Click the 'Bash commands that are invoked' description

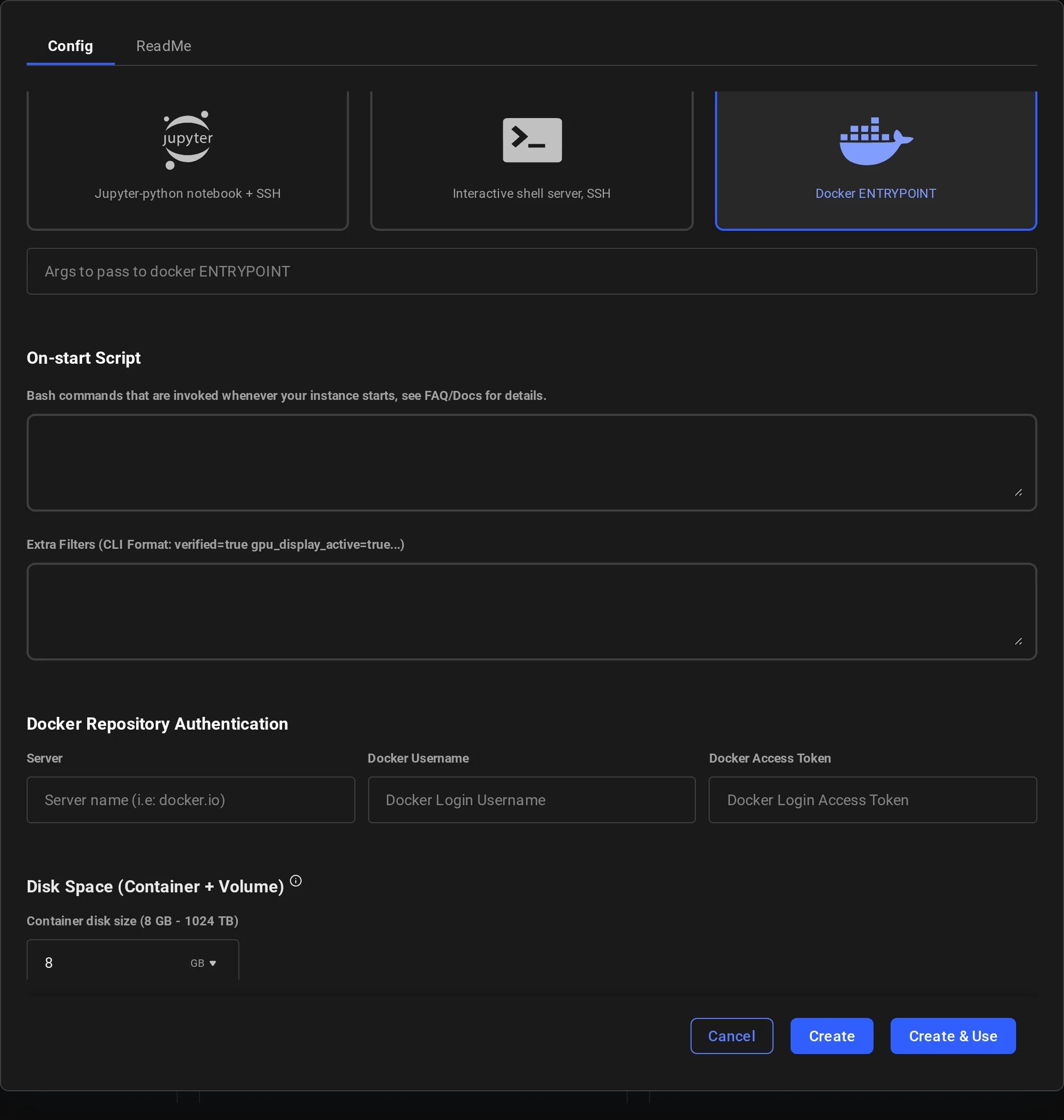pos(286,395)
